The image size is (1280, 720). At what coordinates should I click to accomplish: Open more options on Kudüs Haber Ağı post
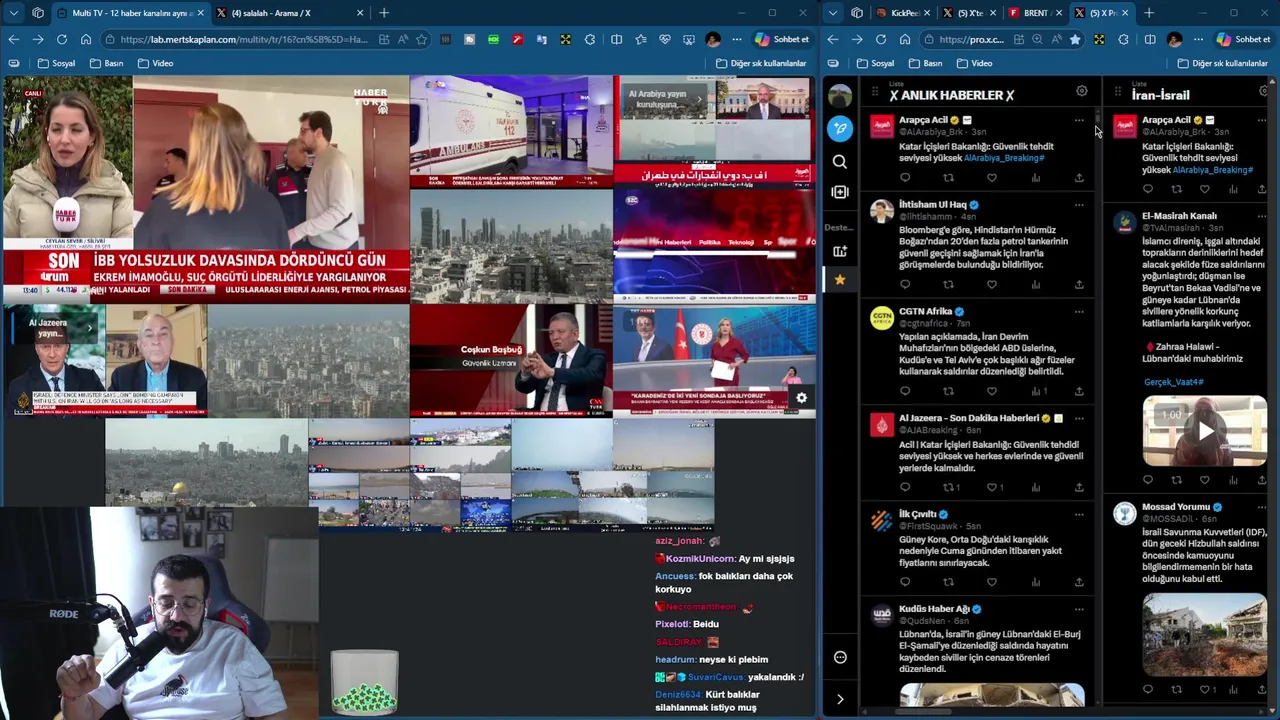tap(1079, 609)
